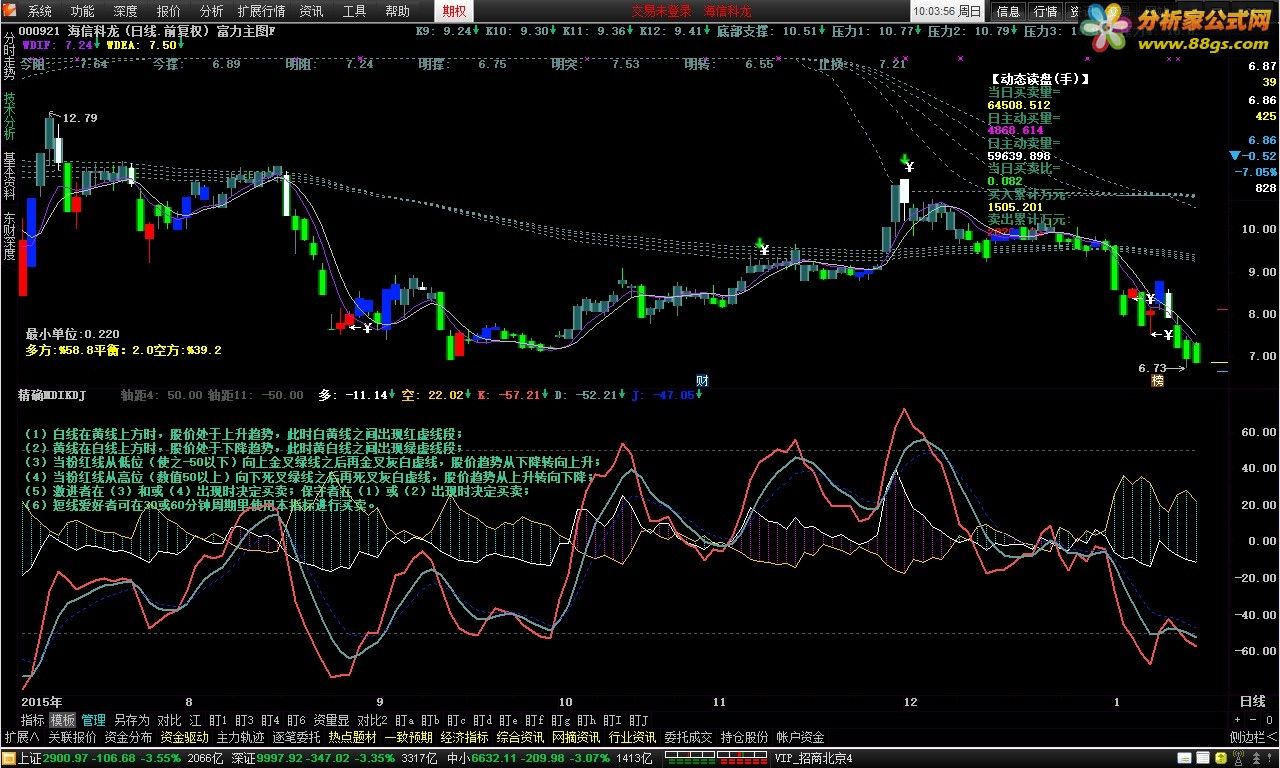Image resolution: width=1280 pixels, height=768 pixels.
Task: Collapse the 扩展 panel with caret
Action: [x=21, y=738]
